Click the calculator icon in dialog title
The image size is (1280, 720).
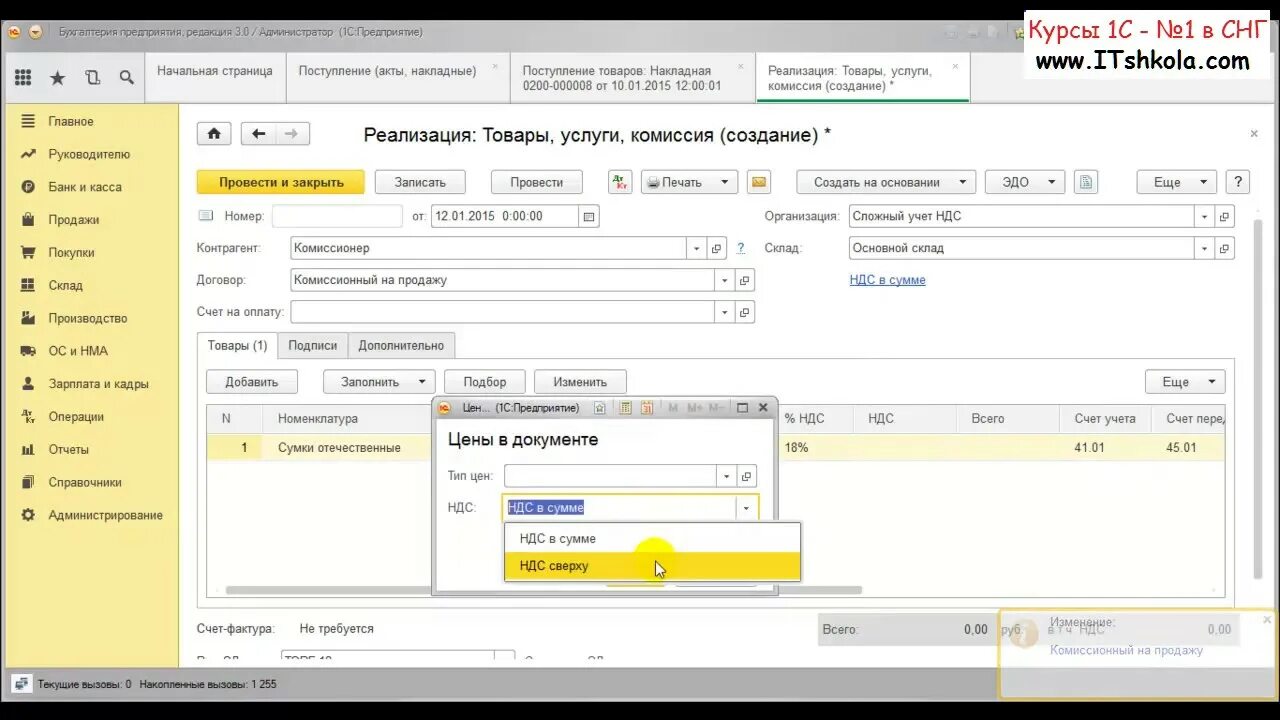click(625, 408)
